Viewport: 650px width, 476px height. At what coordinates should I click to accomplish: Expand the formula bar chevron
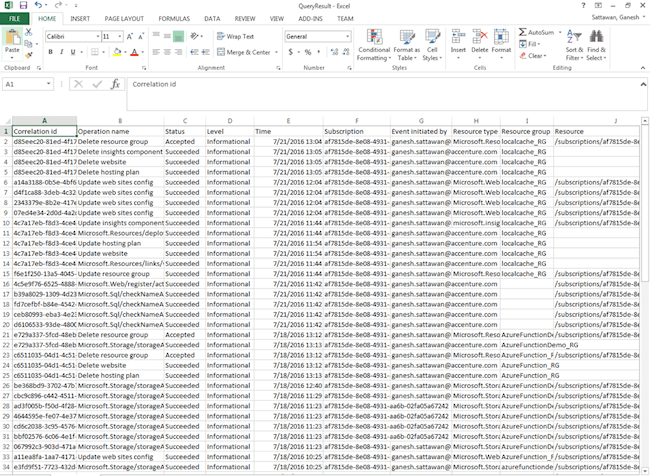pos(643,84)
